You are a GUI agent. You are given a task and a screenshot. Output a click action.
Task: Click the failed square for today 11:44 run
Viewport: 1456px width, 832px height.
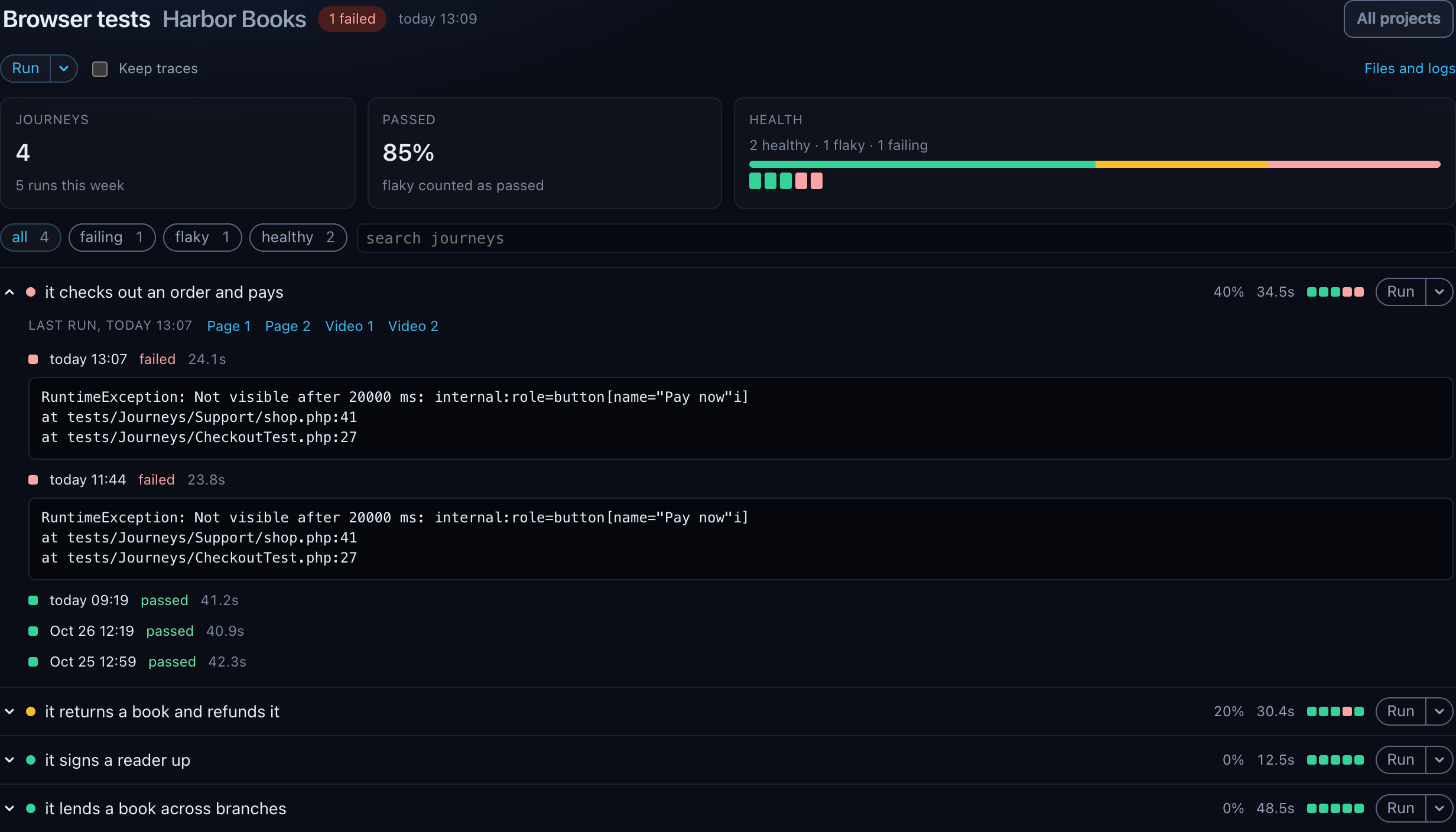[33, 480]
